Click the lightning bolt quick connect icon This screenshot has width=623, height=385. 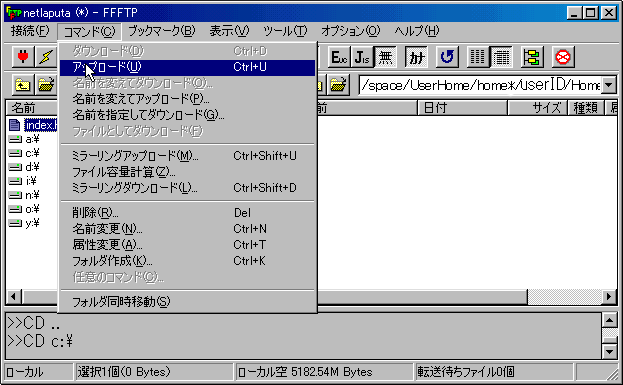pos(46,57)
